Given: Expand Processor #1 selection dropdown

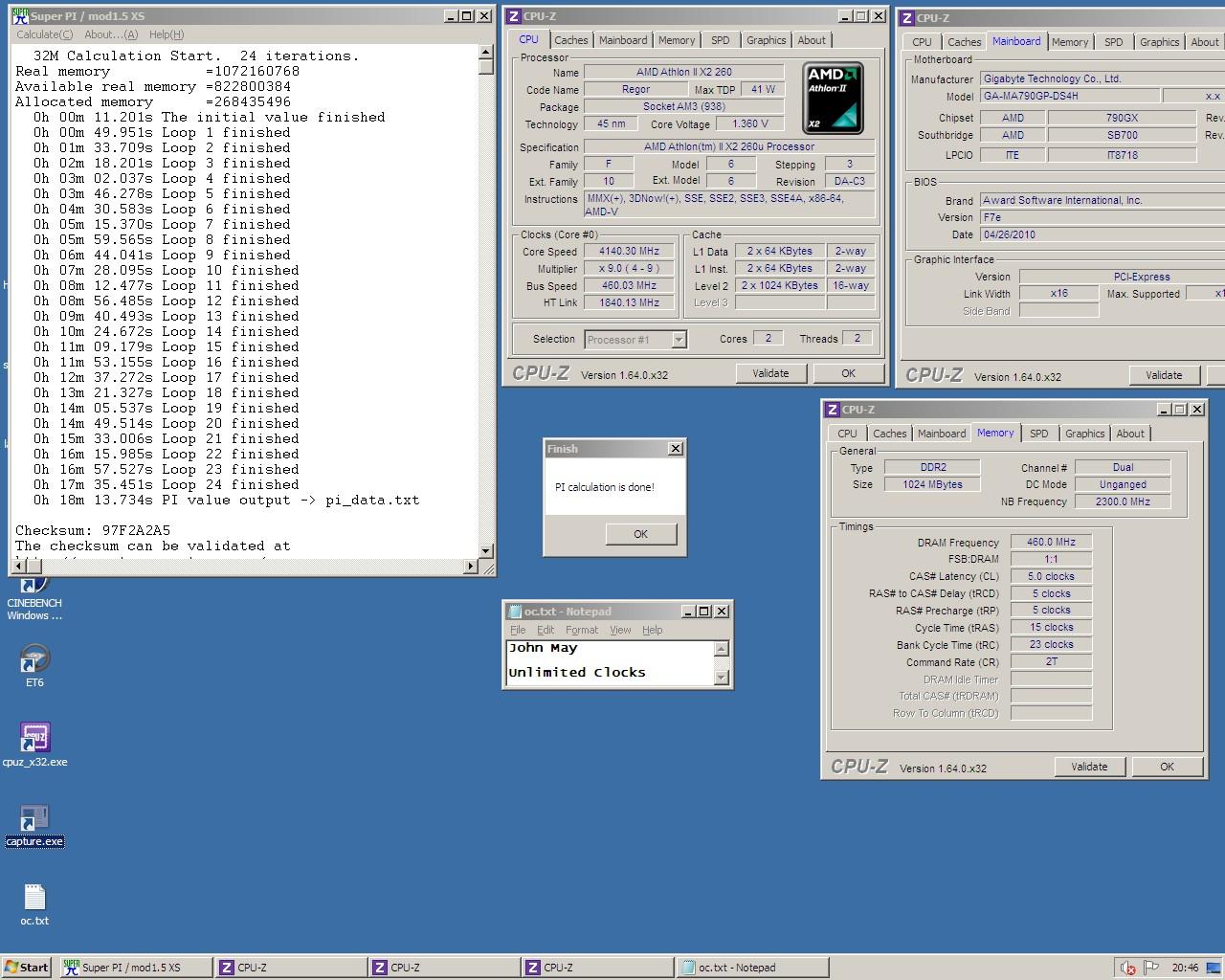Looking at the screenshot, I should [679, 340].
